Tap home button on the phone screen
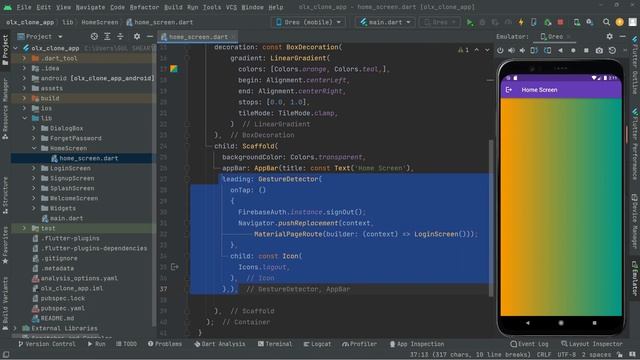This screenshot has height=360, width=640. [x=560, y=322]
